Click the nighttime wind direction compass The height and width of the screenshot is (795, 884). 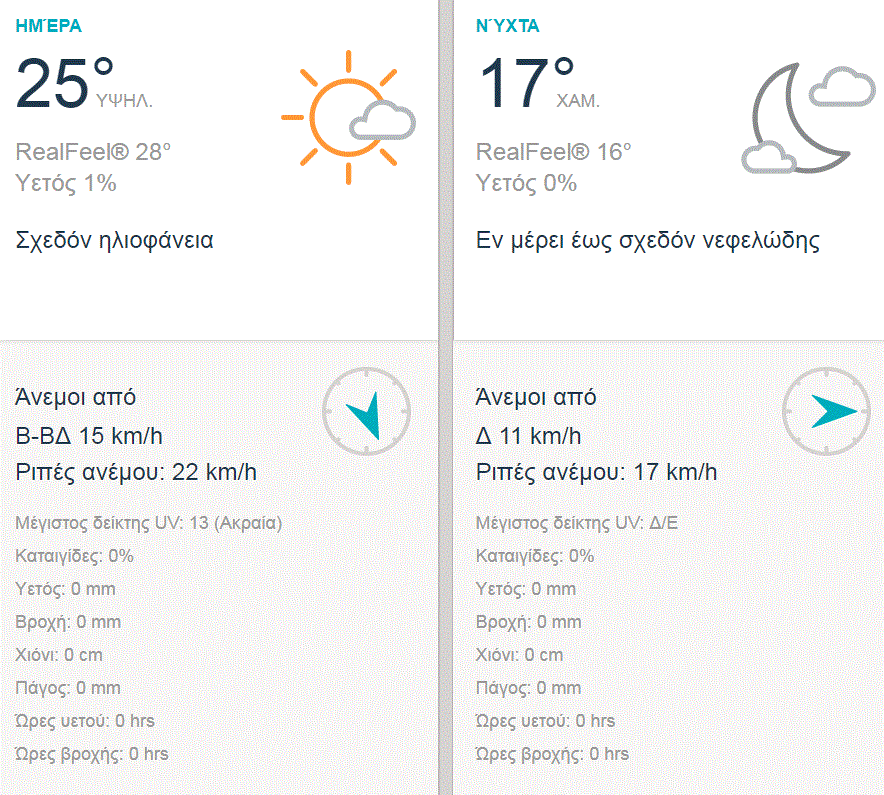click(827, 411)
